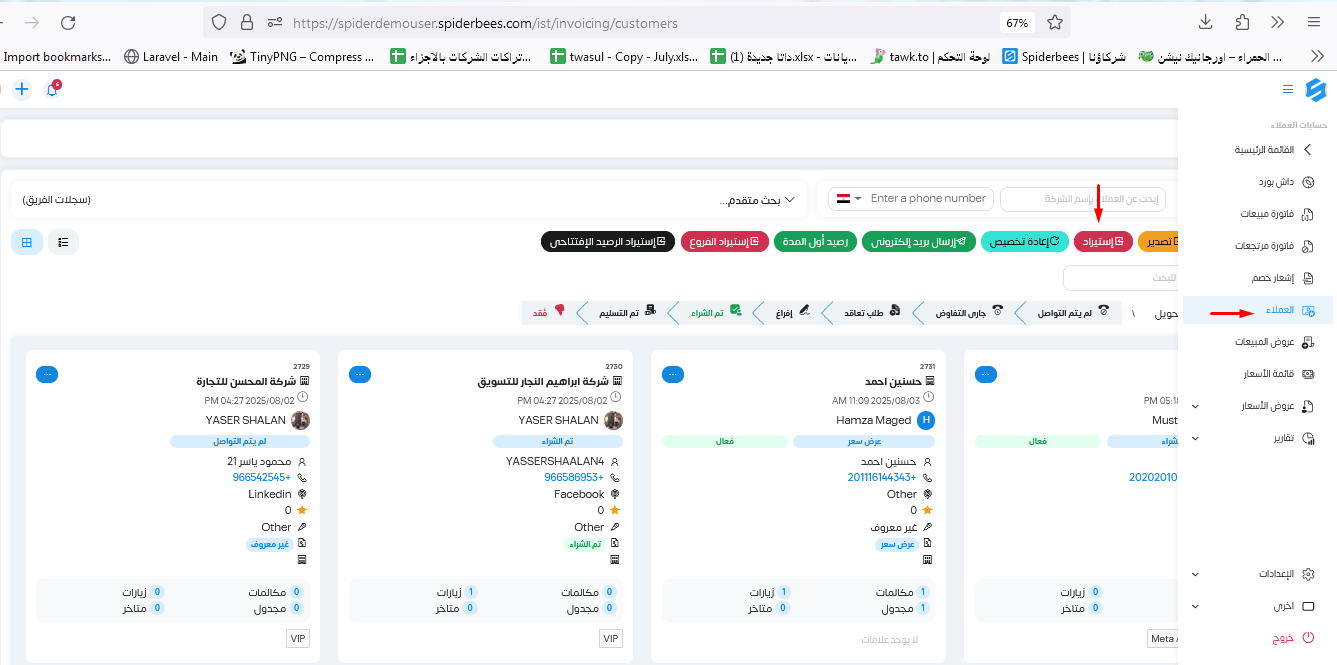Click the notifications bell icon

coord(52,90)
